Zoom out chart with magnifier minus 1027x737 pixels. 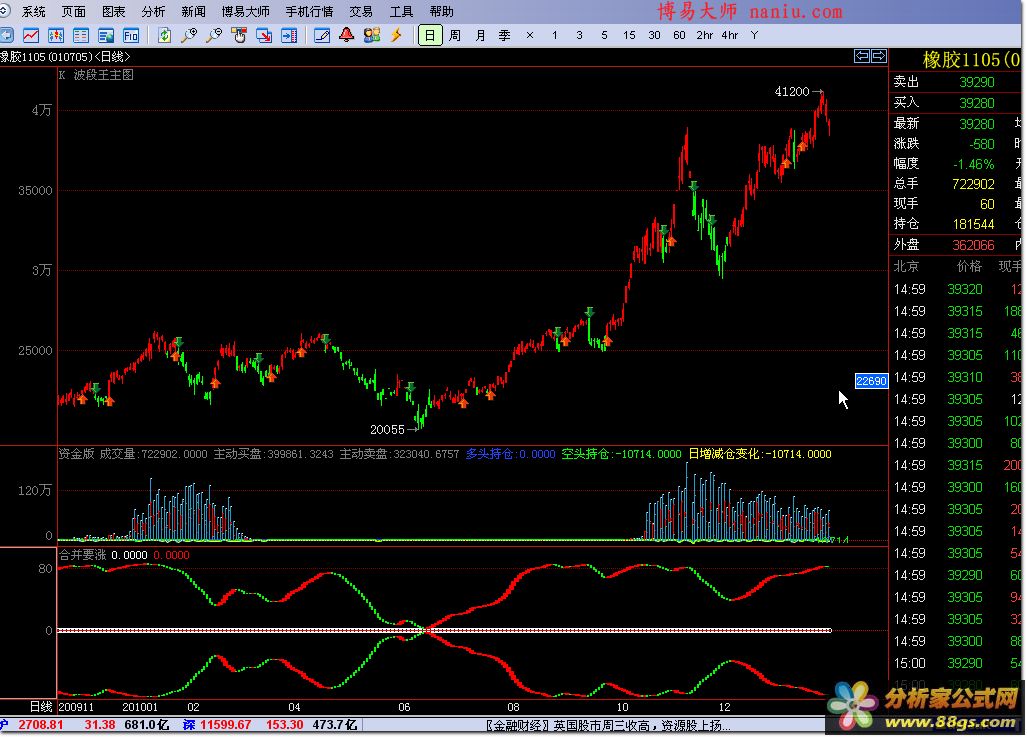click(x=214, y=35)
